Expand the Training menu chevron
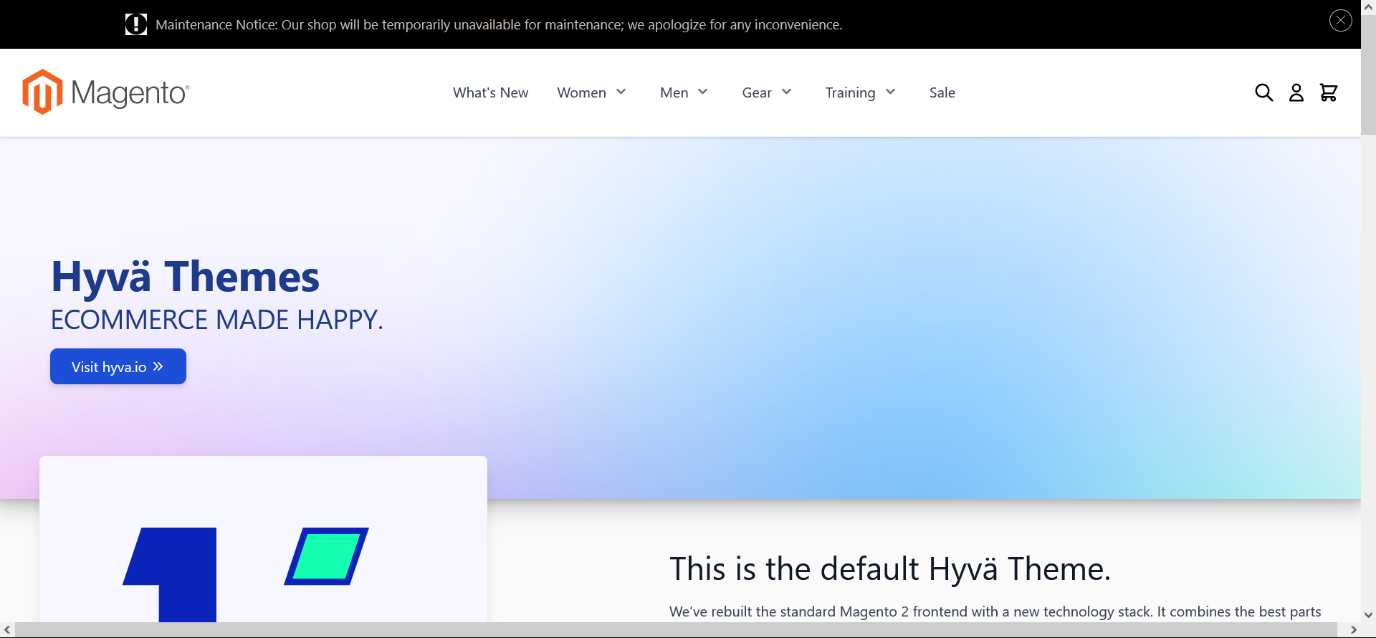Image resolution: width=1376 pixels, height=638 pixels. 890,92
